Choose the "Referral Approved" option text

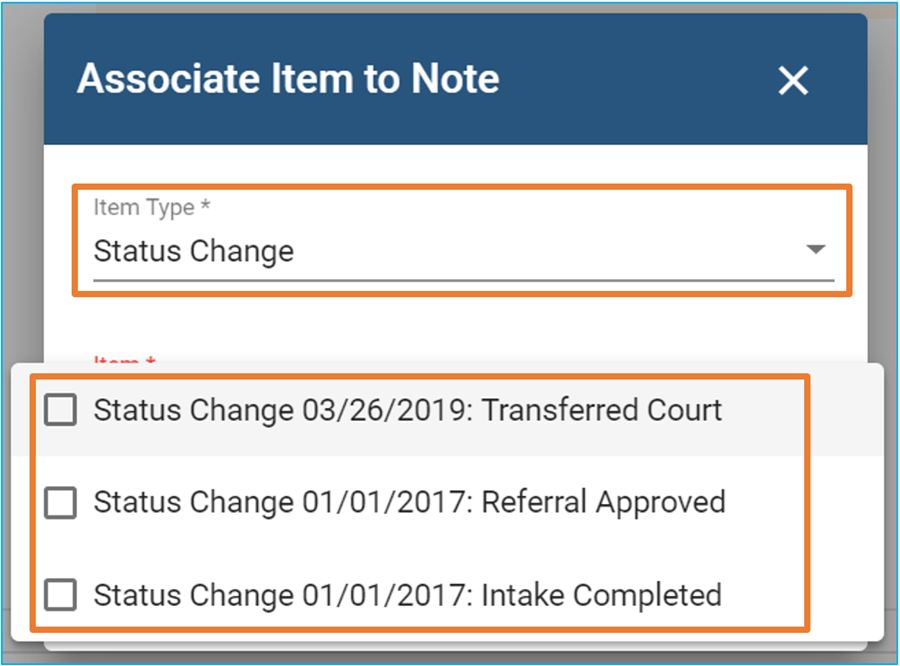coord(603,502)
